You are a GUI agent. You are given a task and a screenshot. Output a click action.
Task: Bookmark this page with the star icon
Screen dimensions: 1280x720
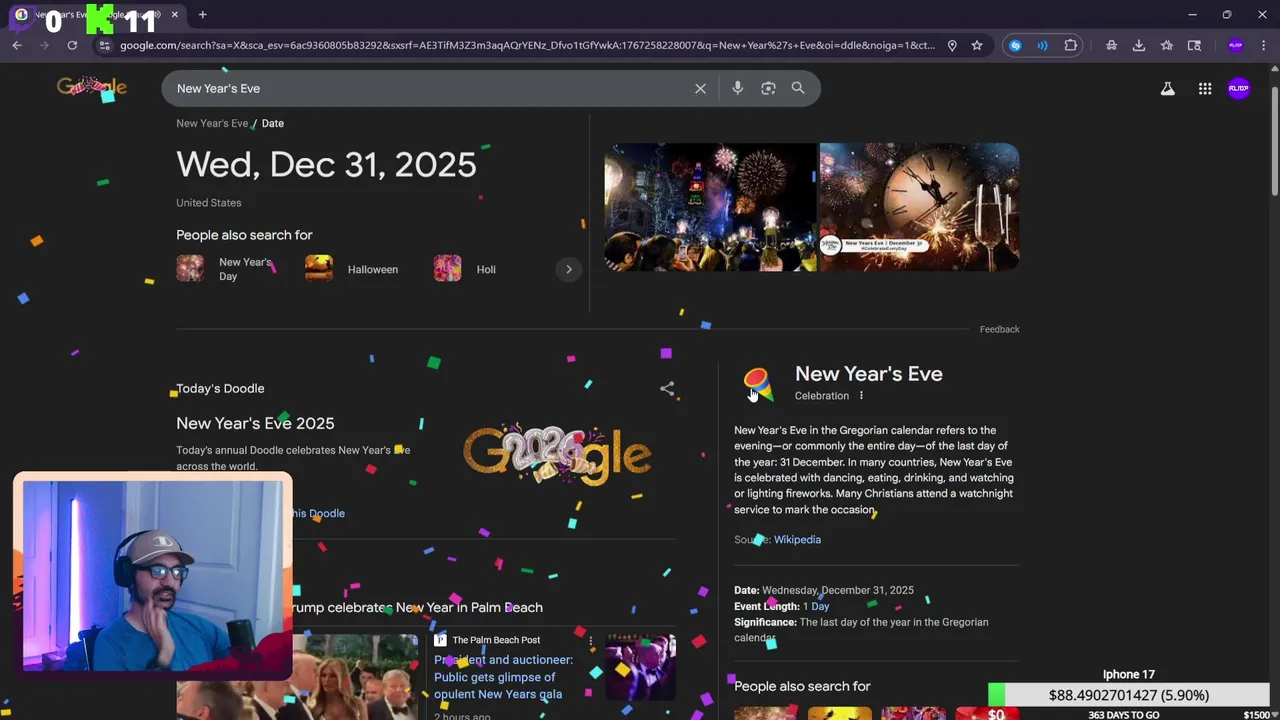point(977,45)
